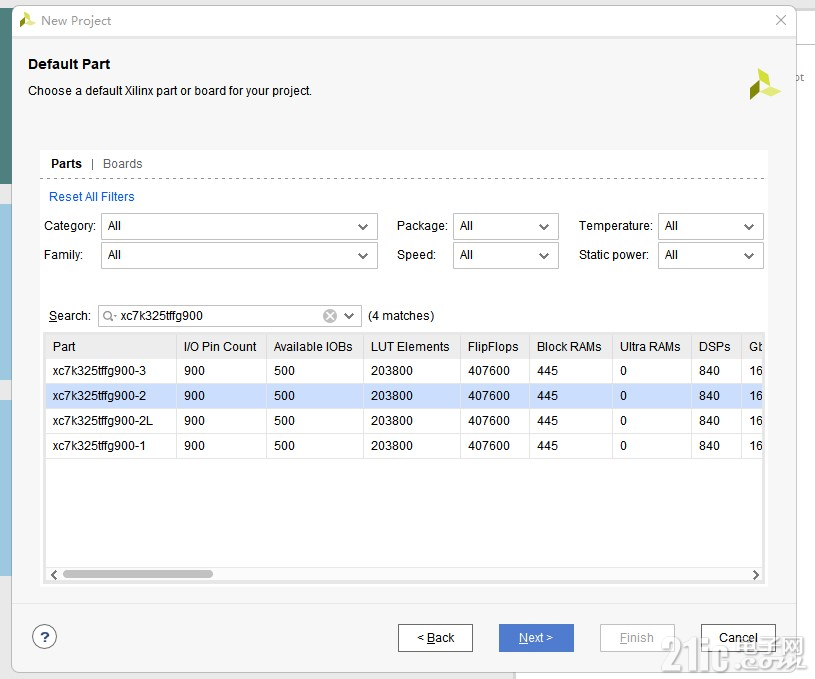Close the New Project dialog
Screen dimensions: 815x679
point(780,20)
